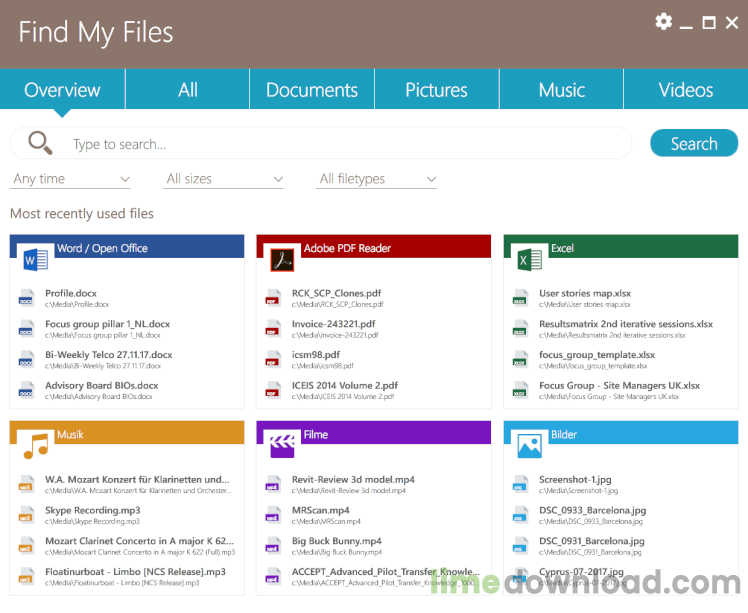Click the Bilder picture icon
The width and height of the screenshot is (748, 613).
pos(528,446)
